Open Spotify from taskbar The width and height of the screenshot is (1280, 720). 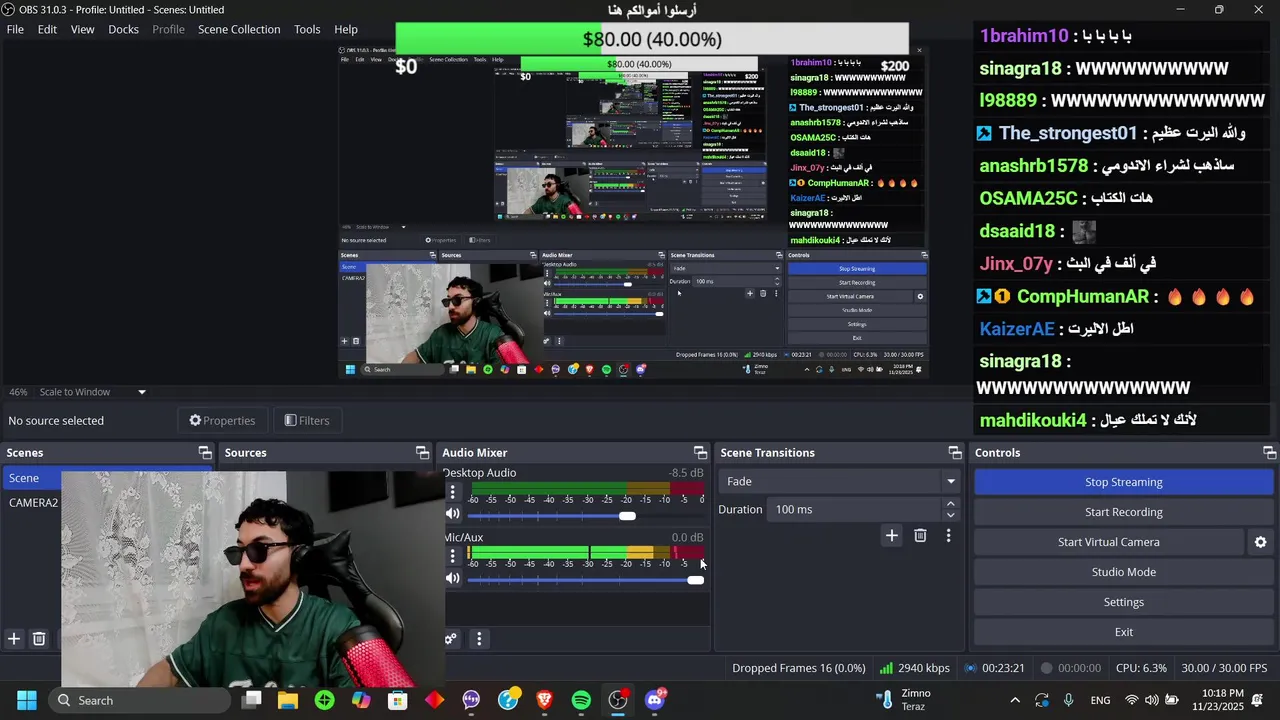click(581, 700)
